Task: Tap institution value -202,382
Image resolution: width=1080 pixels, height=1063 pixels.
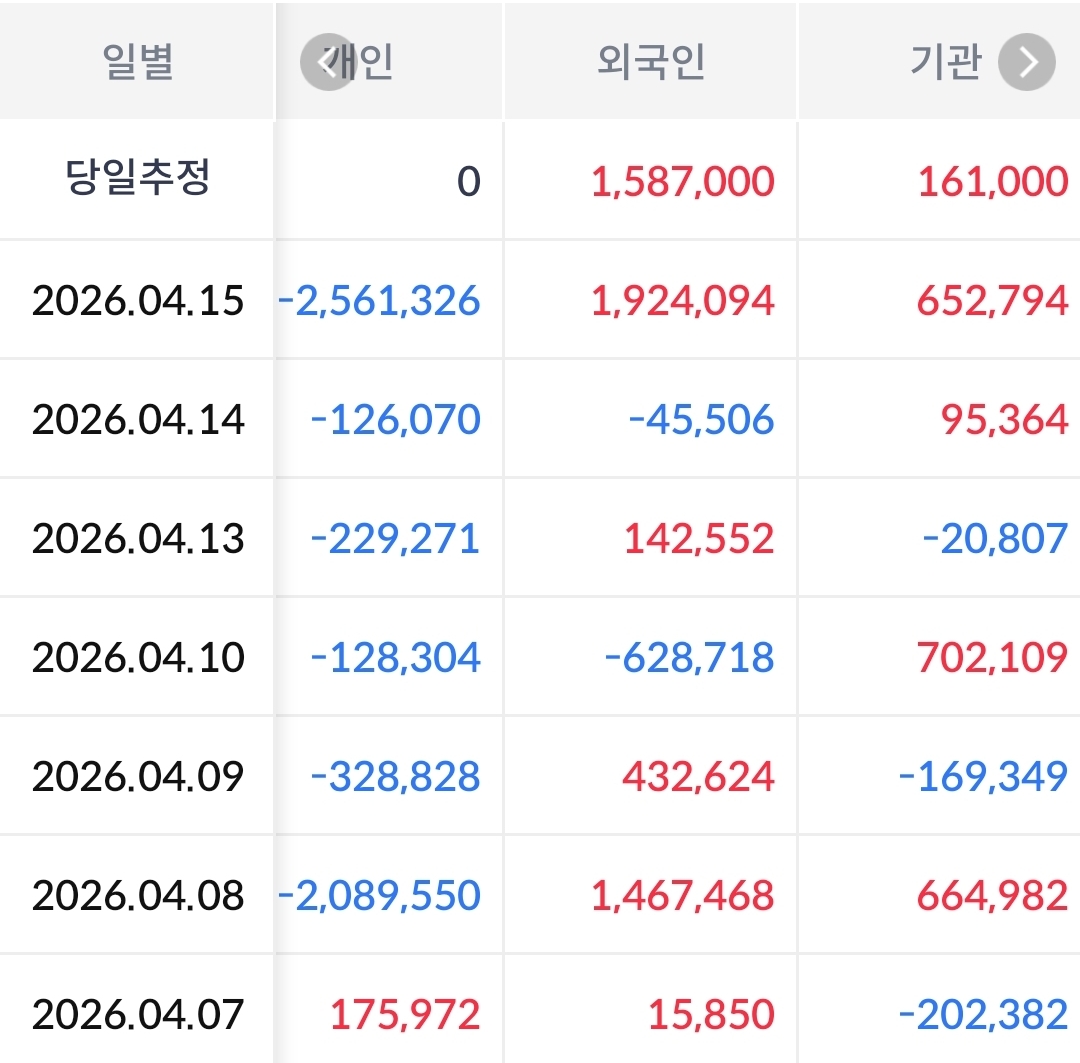Action: click(984, 1014)
